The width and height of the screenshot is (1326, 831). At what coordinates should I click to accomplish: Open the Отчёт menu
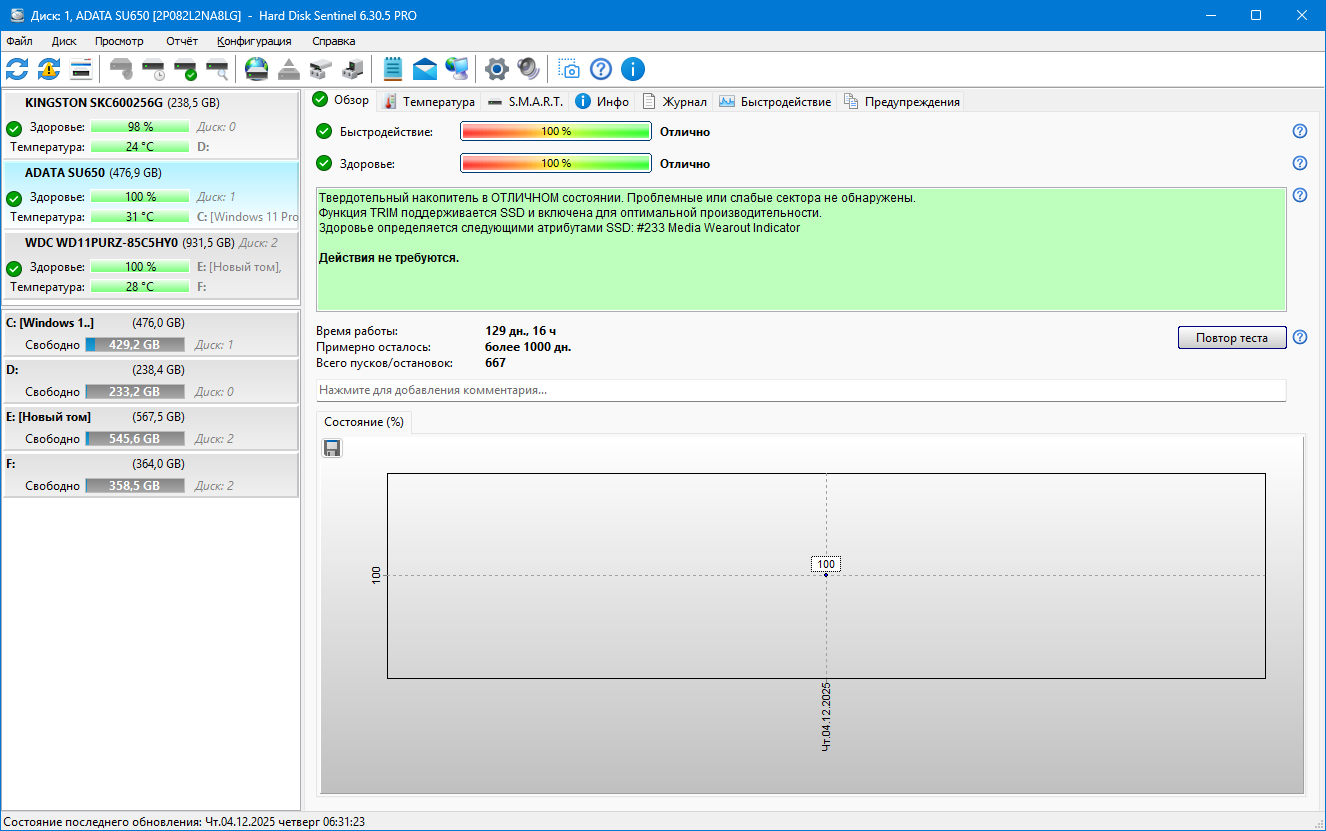tap(181, 41)
